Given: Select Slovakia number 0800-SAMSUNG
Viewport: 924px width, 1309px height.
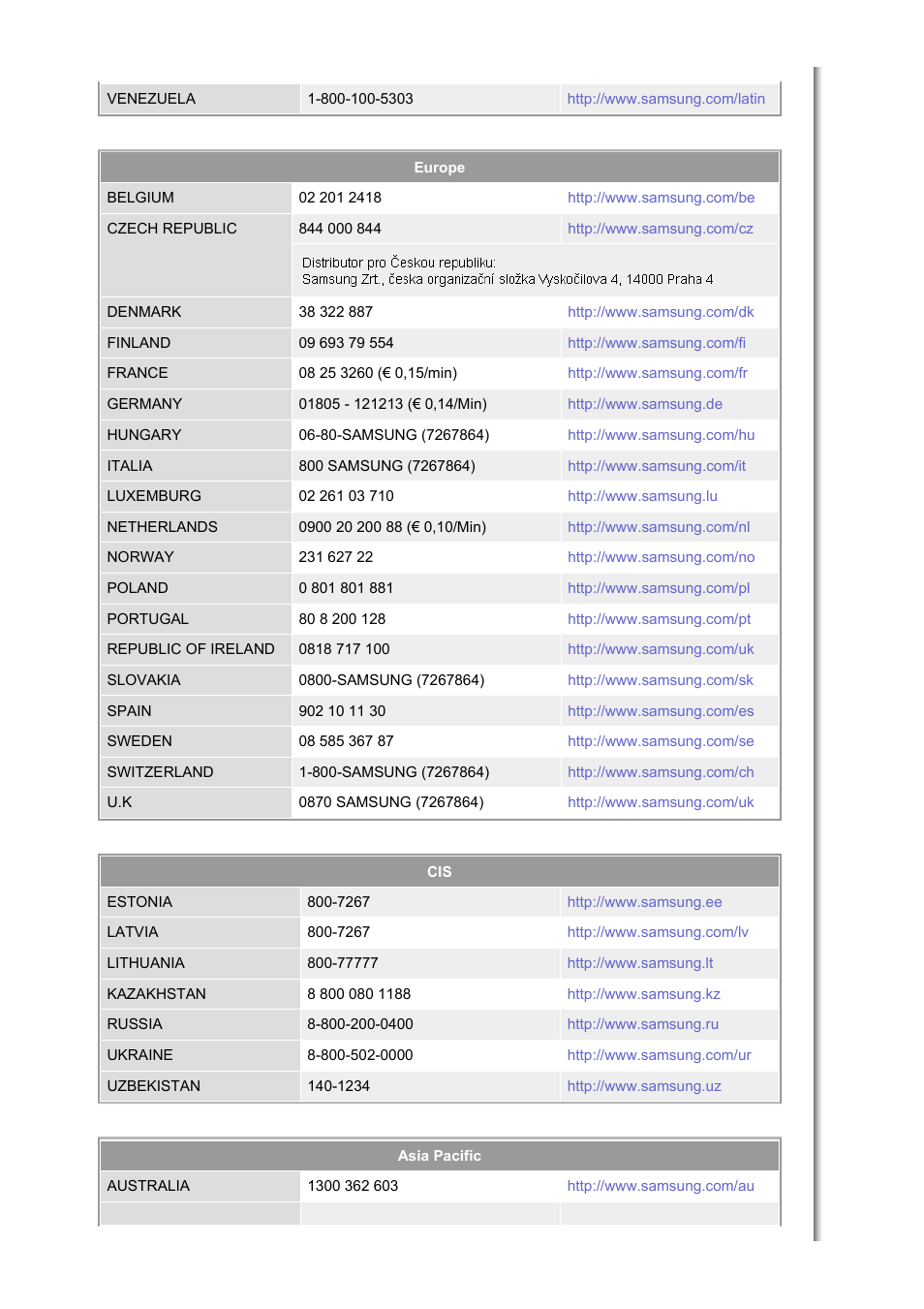Looking at the screenshot, I should pos(355,680).
